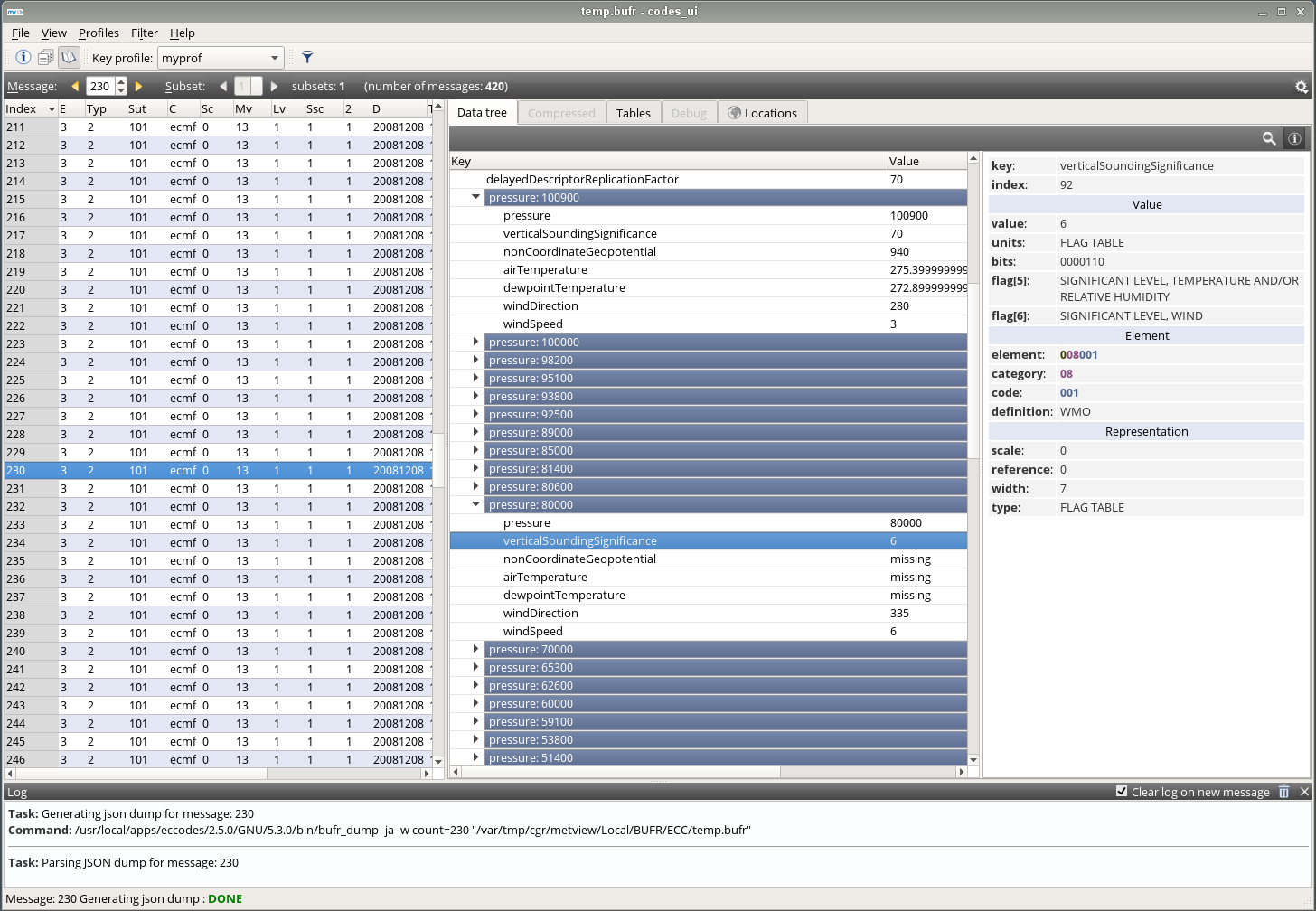Viewport: 1316px width, 911px height.
Task: Click the info icon in the main toolbar
Action: click(x=23, y=57)
